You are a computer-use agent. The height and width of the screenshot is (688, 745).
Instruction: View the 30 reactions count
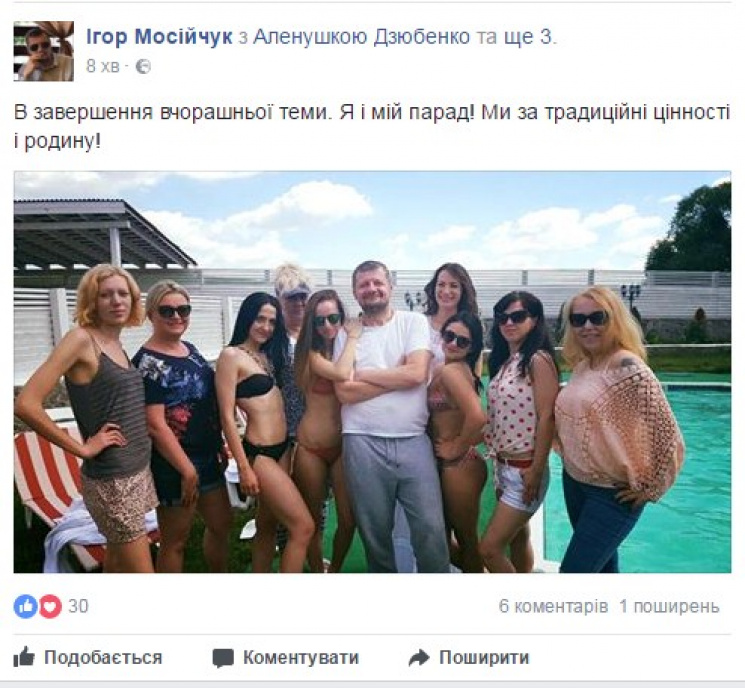click(78, 606)
